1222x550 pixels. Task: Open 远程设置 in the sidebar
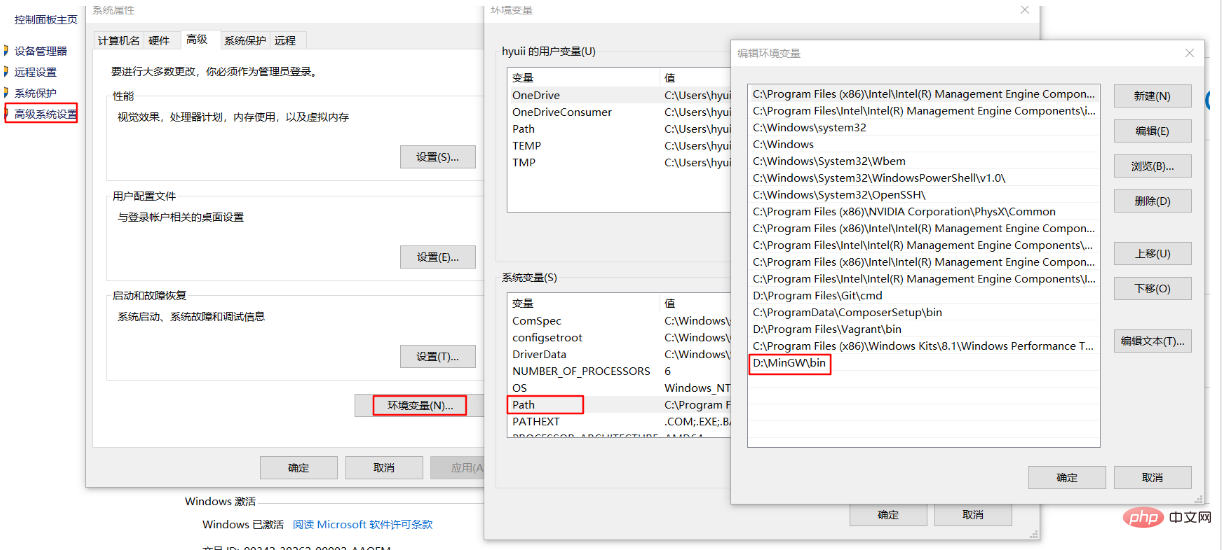(36, 72)
